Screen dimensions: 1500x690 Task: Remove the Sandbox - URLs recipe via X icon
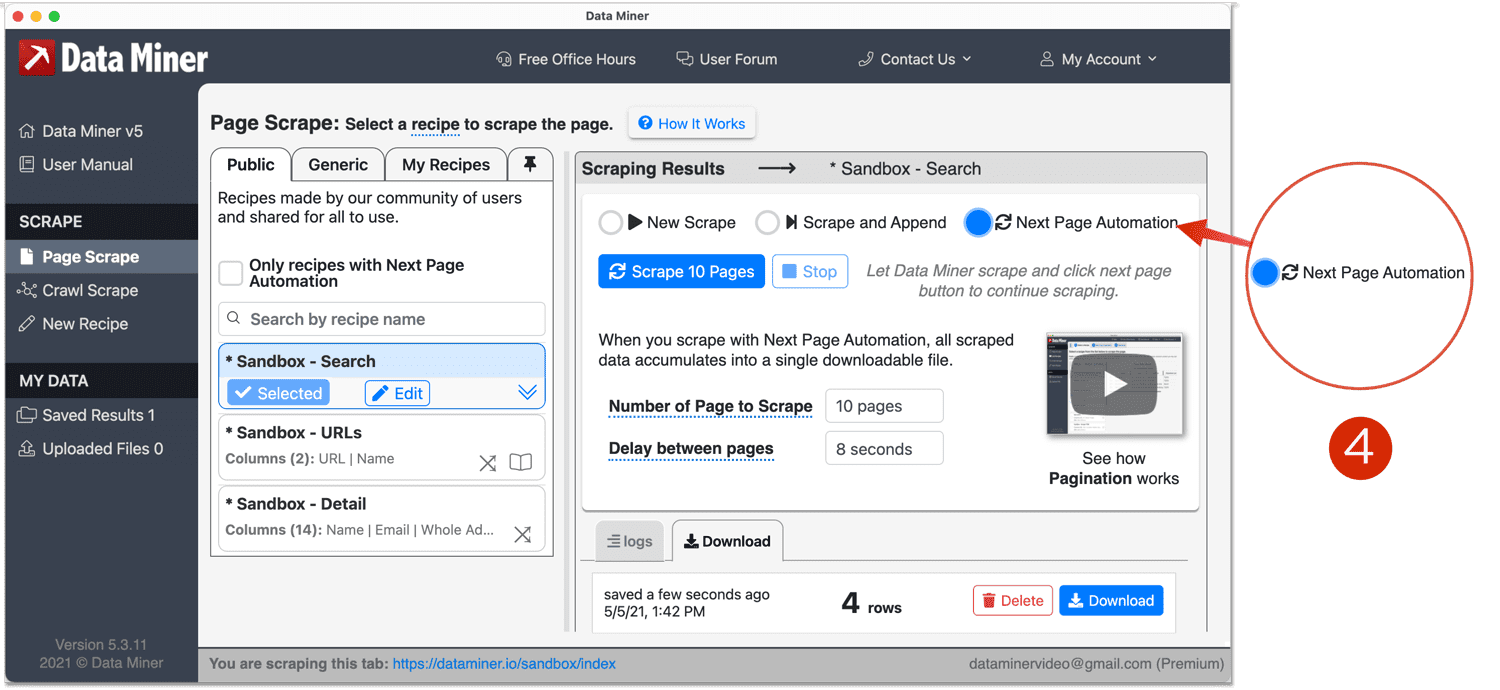(487, 463)
